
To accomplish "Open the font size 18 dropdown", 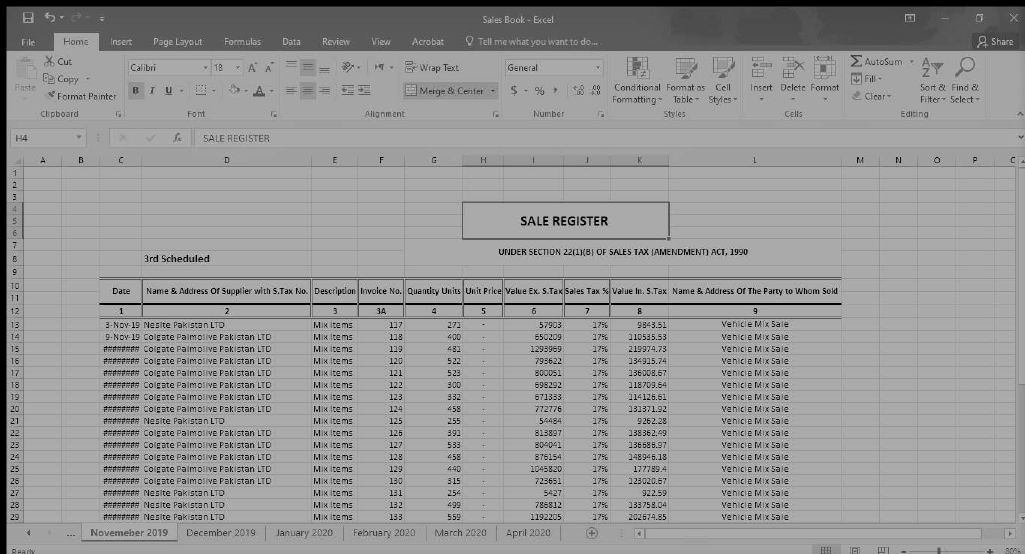I will (238, 67).
